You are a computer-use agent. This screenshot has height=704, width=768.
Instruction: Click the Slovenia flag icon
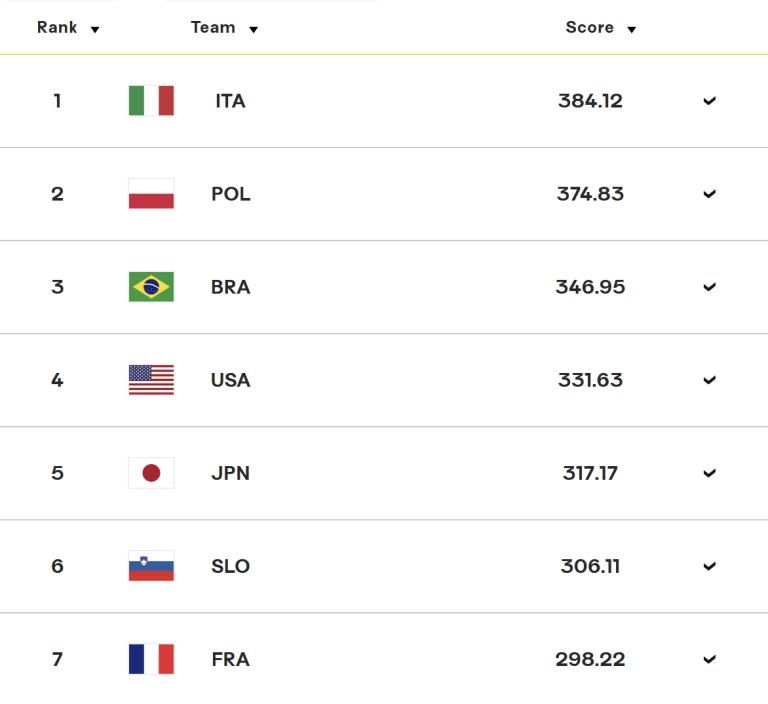click(151, 566)
